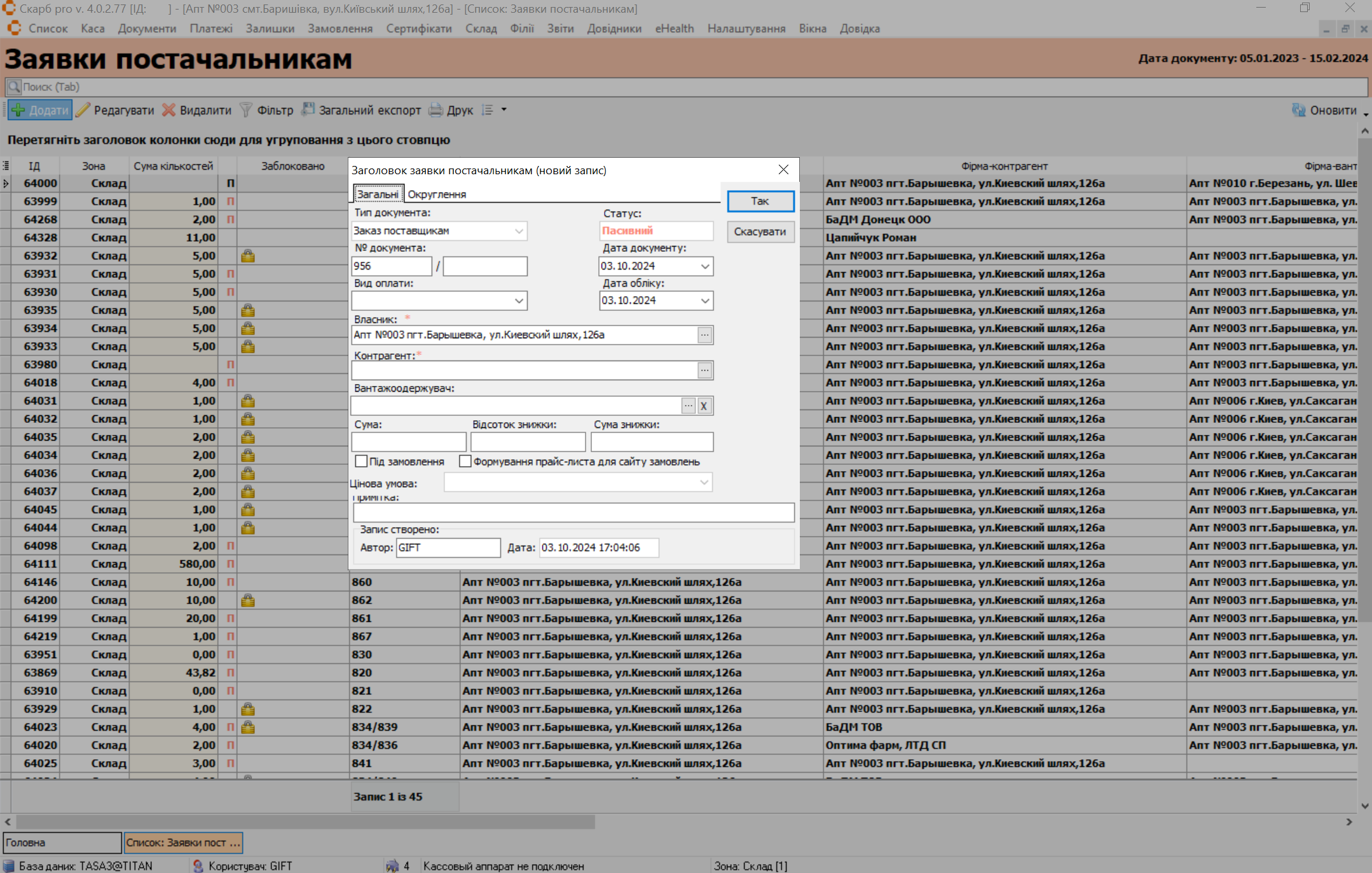Open the Фільтр funnel icon
1372x873 pixels.
[246, 110]
